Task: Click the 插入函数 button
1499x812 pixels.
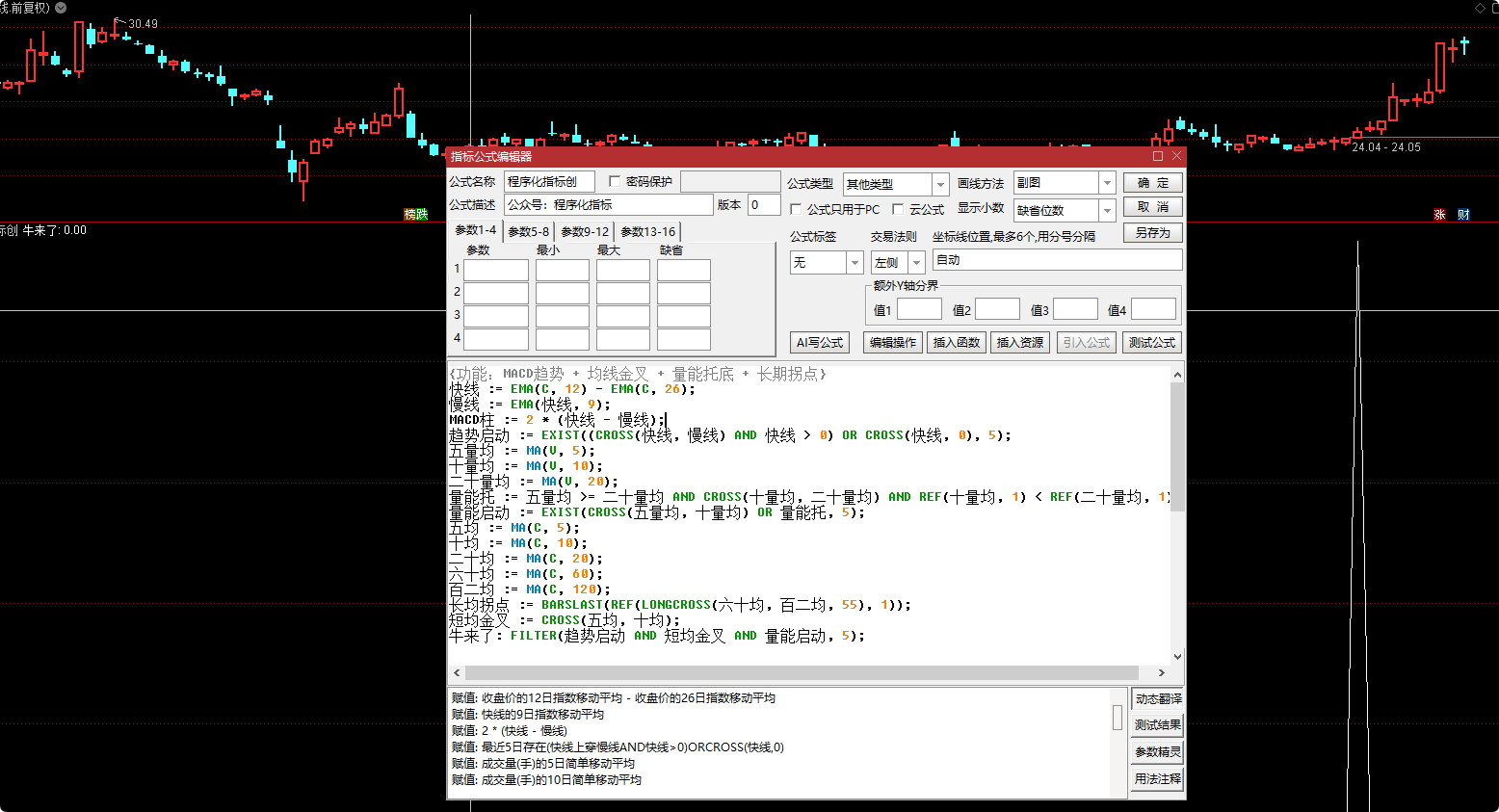Action: 956,343
